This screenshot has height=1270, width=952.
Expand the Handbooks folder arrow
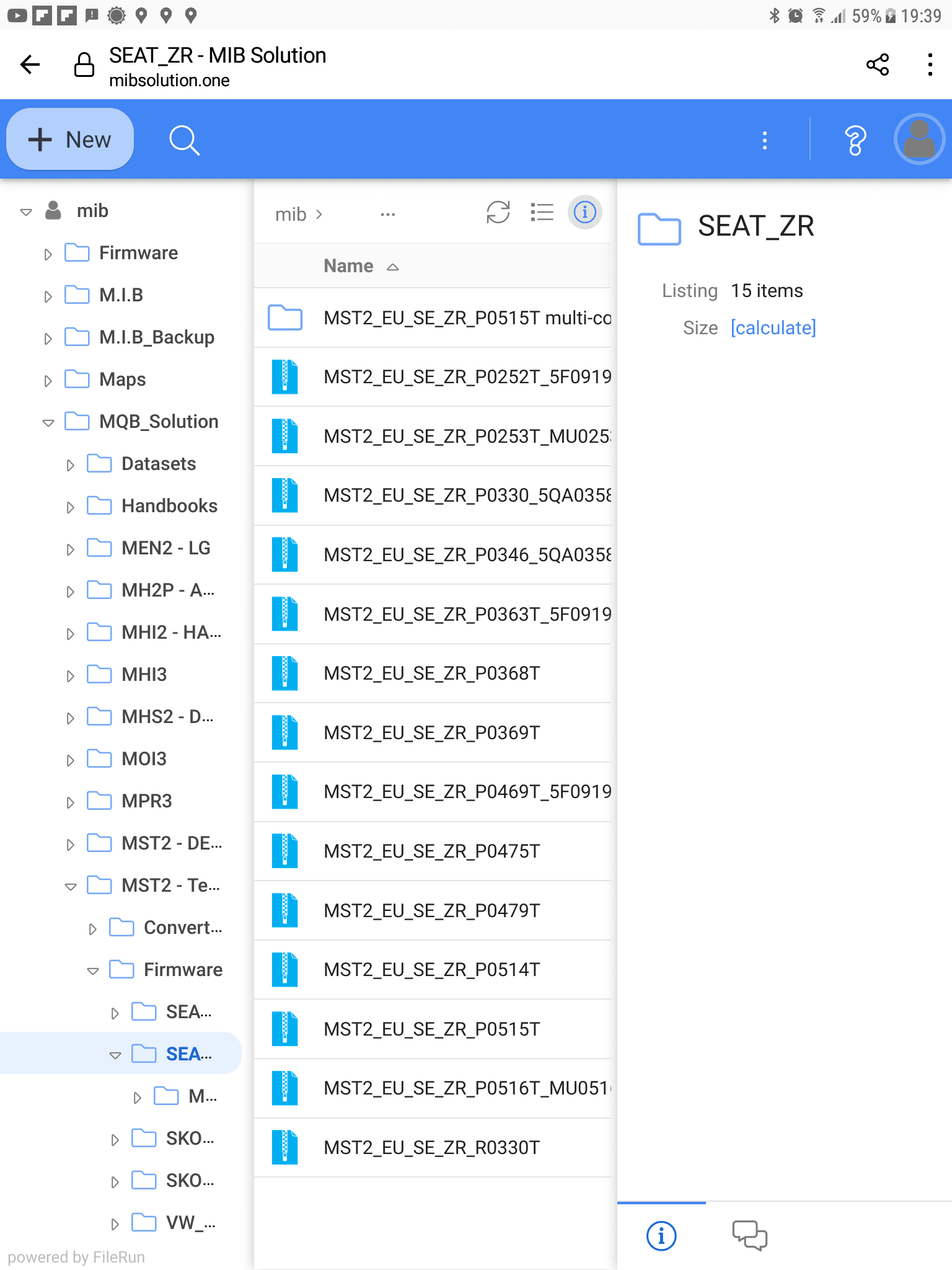70,507
